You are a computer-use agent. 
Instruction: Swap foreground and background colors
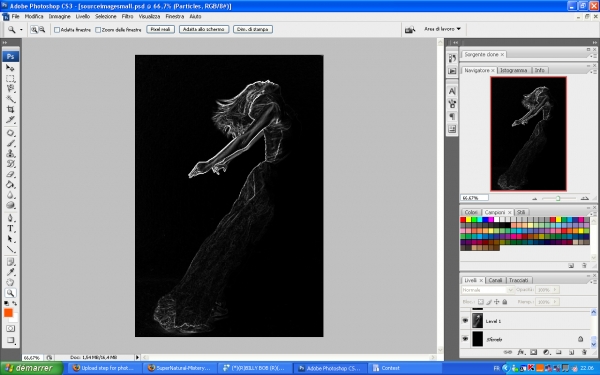[x=15, y=303]
